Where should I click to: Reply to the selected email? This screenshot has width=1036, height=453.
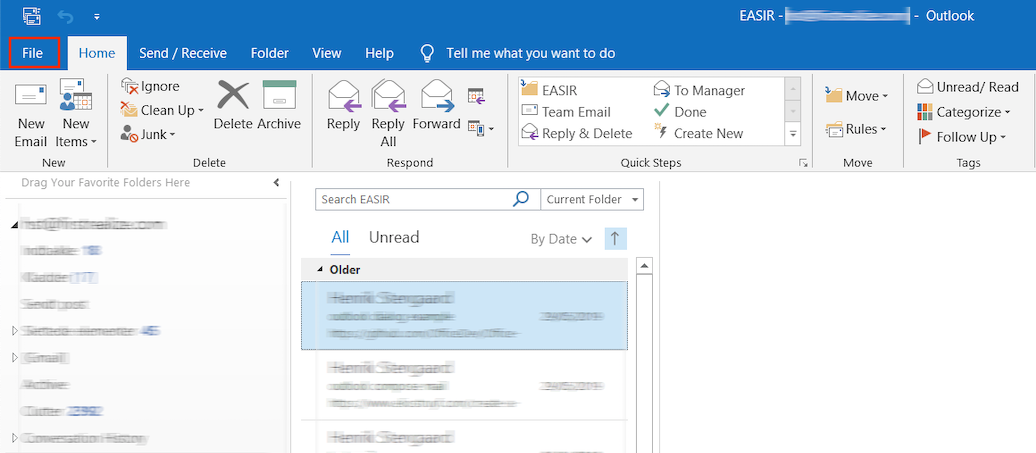click(x=344, y=106)
